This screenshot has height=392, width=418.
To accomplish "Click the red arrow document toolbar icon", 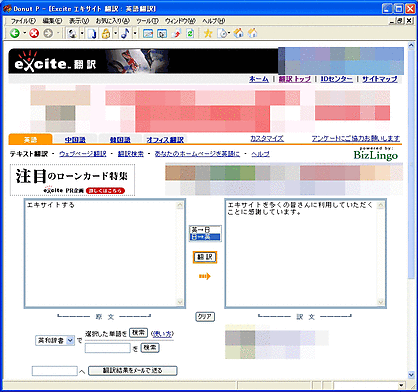I will click(x=177, y=34).
